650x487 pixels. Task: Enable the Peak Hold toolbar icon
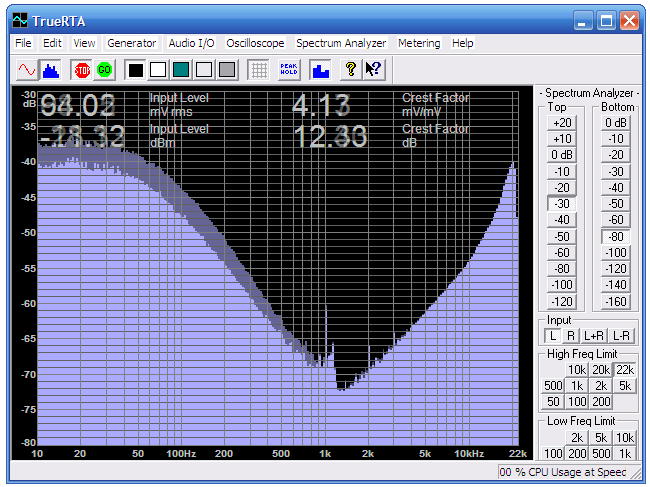click(x=289, y=70)
